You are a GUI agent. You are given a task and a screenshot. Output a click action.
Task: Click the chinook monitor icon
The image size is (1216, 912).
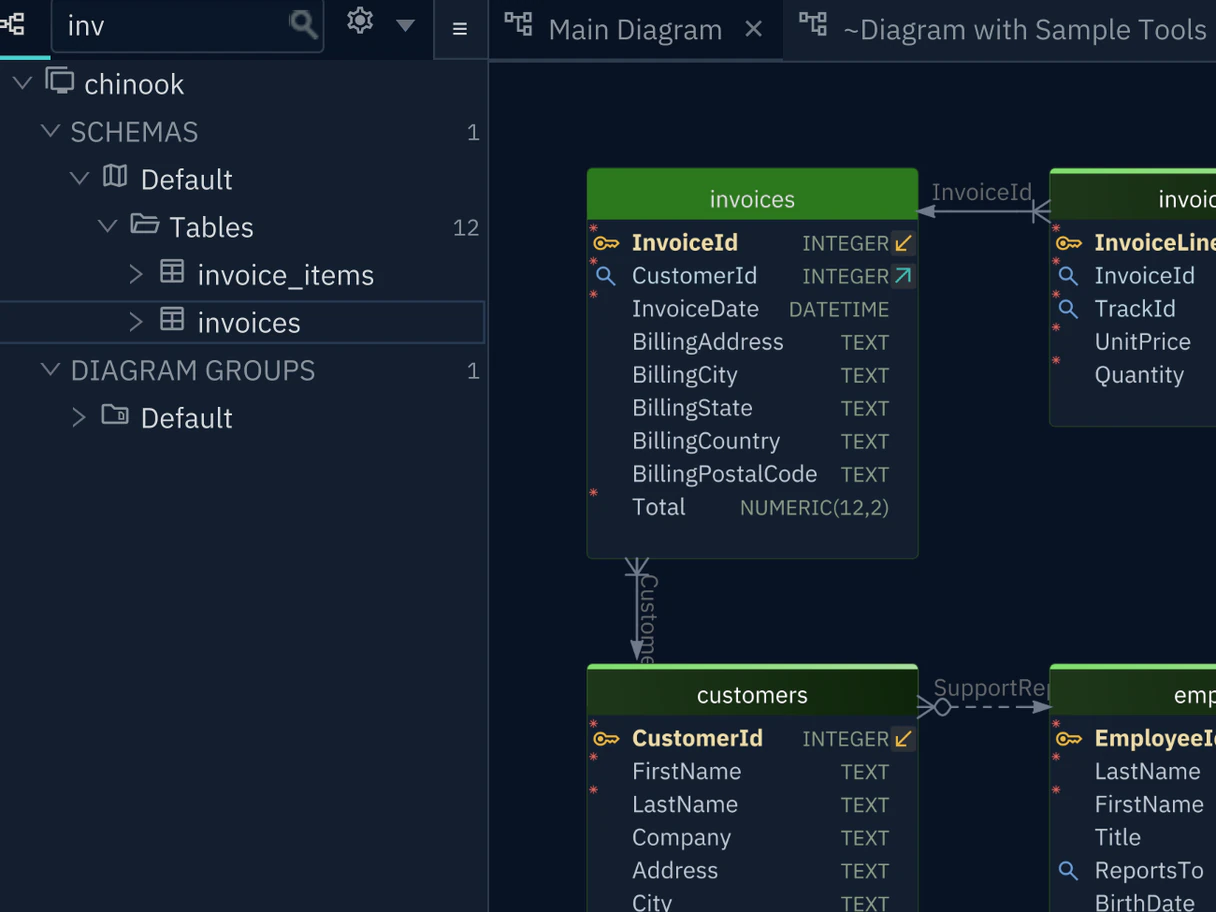coord(60,81)
